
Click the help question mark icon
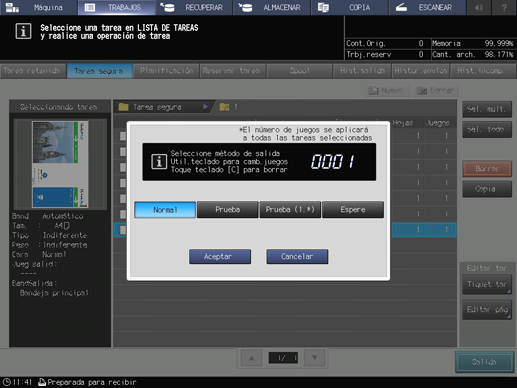504,7
